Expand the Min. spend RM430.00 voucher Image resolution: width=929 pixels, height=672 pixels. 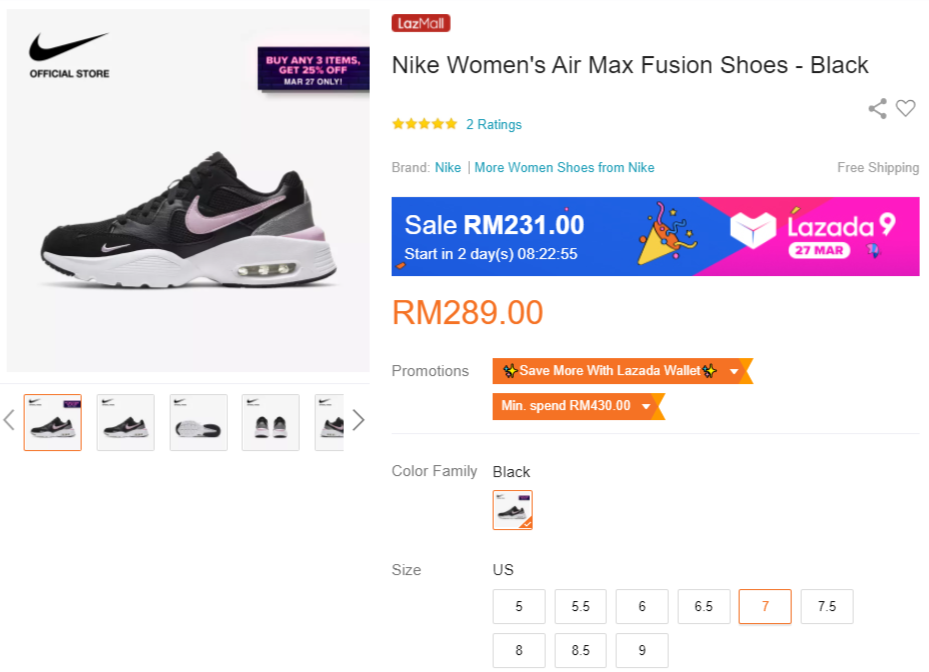pyautogui.click(x=577, y=406)
